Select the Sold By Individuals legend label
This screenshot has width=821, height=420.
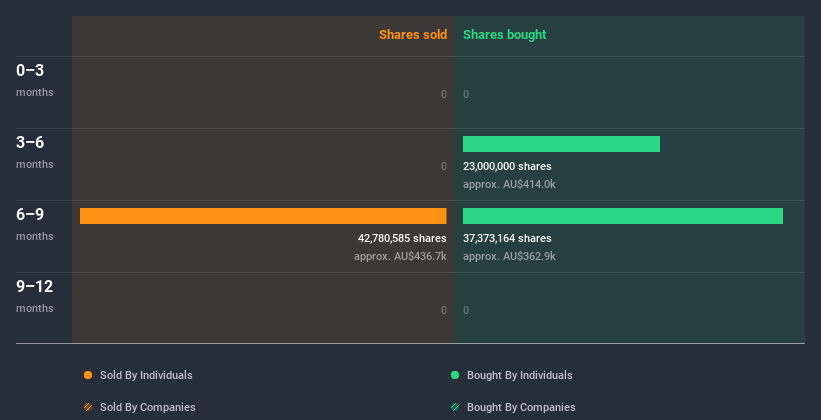(146, 375)
